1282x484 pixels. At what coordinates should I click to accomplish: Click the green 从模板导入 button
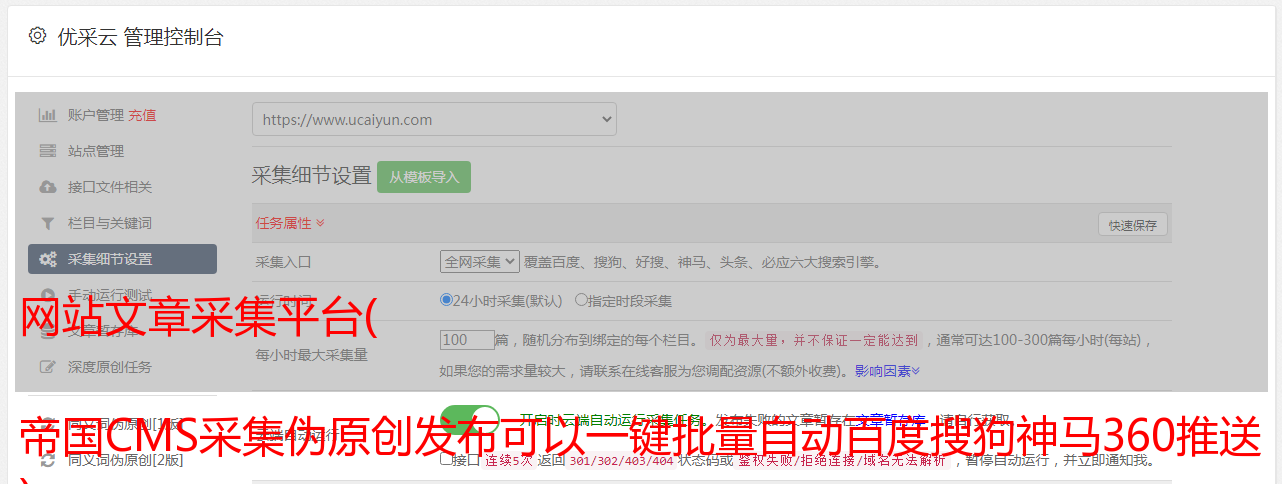click(x=424, y=177)
